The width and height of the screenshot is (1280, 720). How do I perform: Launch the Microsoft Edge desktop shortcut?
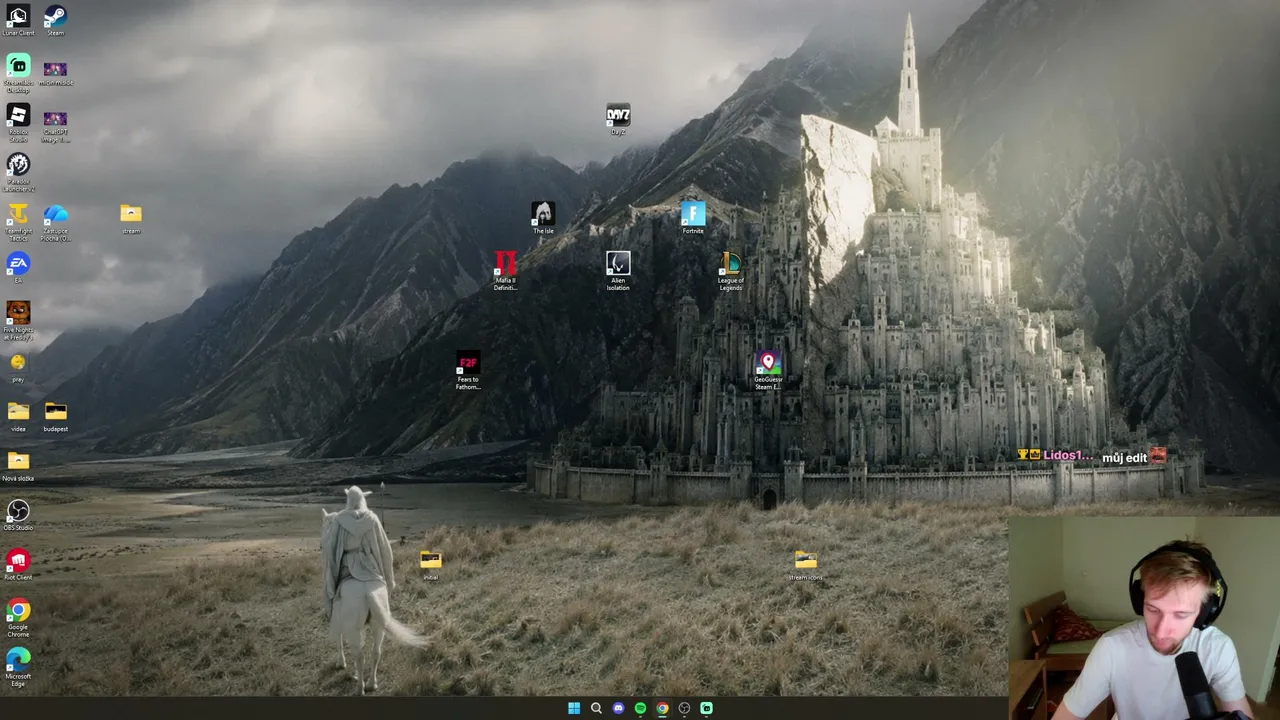tap(18, 668)
